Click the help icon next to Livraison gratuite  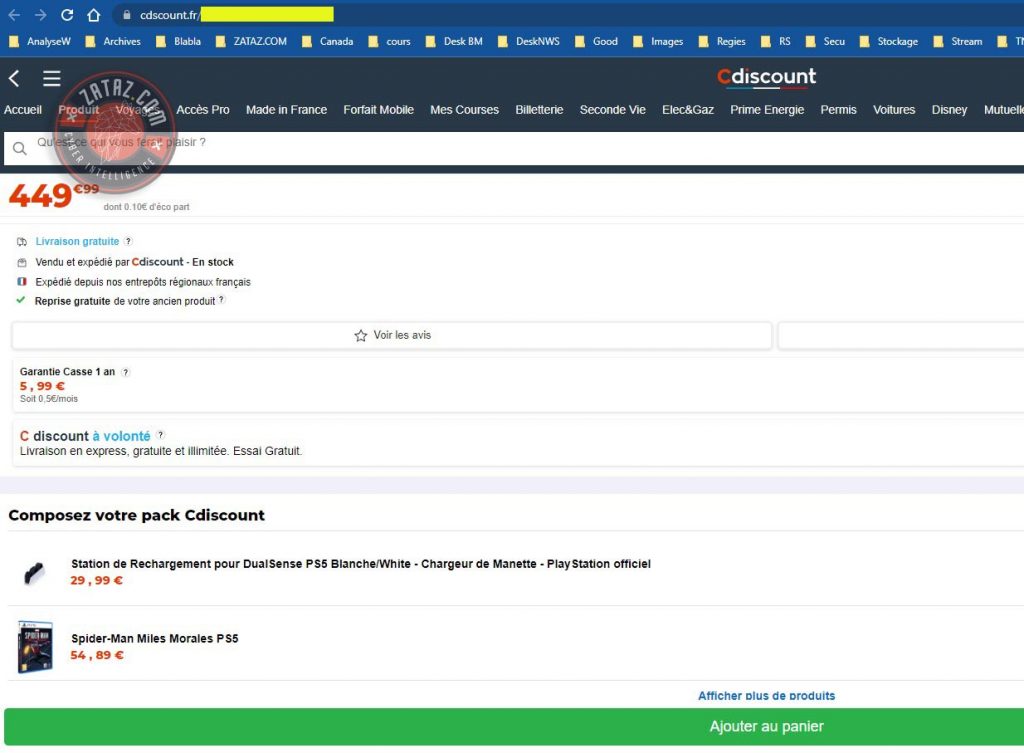click(x=128, y=241)
